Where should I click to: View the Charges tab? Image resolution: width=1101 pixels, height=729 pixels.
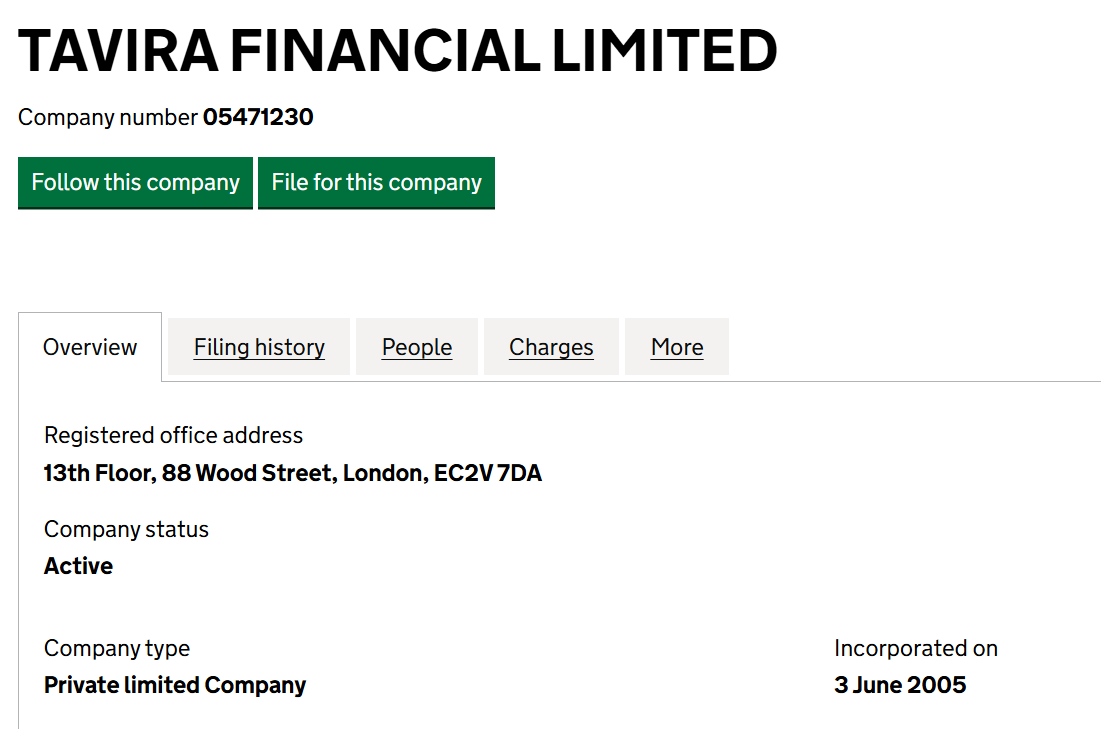tap(551, 347)
